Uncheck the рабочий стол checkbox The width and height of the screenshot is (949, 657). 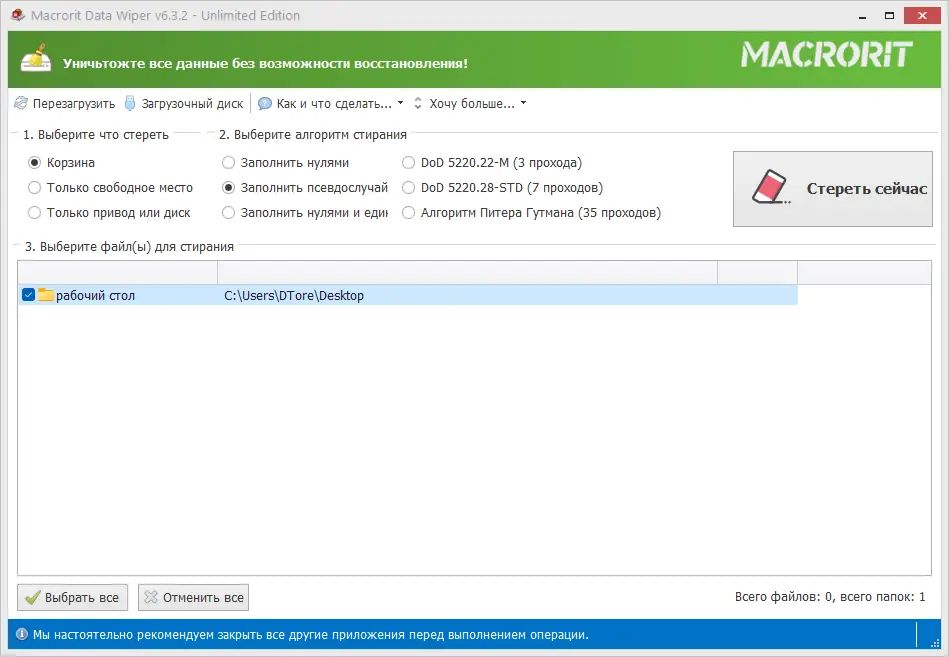(x=28, y=295)
